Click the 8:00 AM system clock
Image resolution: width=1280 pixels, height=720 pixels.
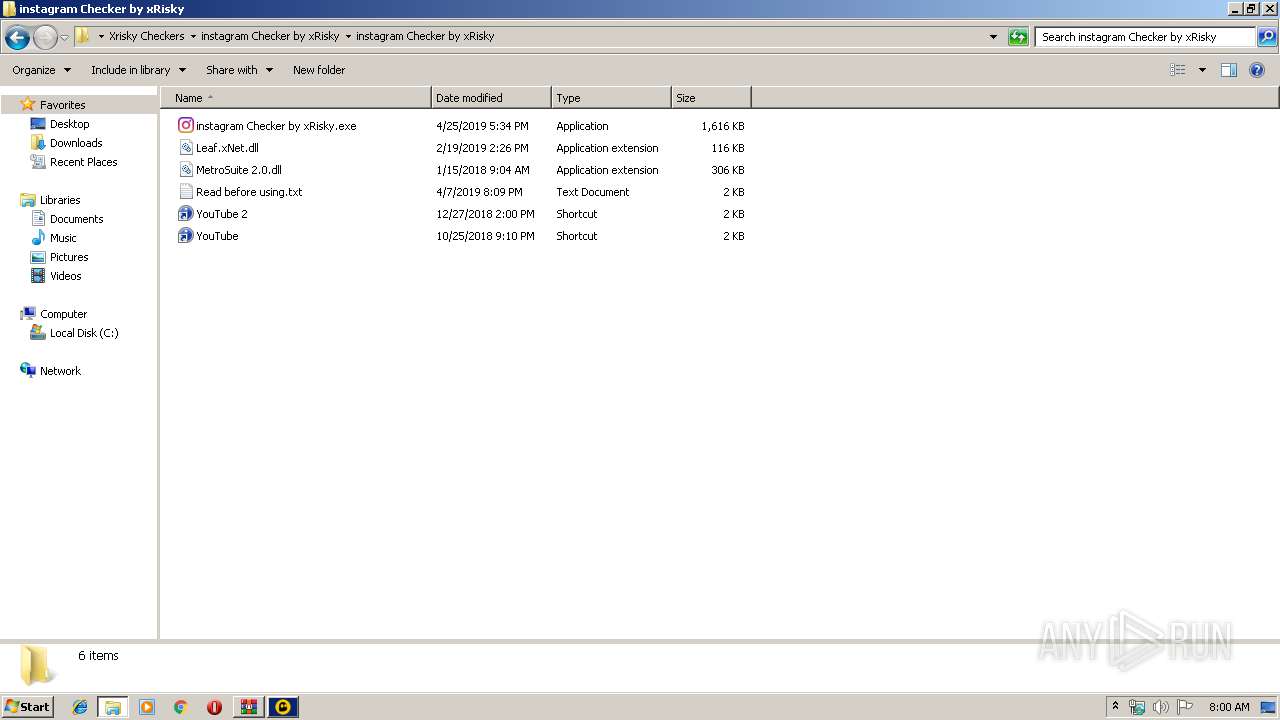pyautogui.click(x=1229, y=707)
